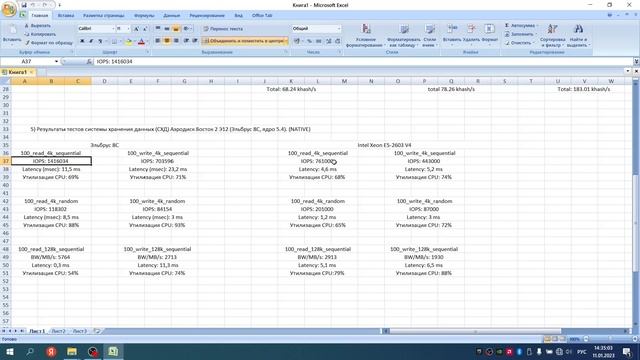640x360 pixels.
Task: Align cell content to middle vertically
Action: (x=167, y=29)
